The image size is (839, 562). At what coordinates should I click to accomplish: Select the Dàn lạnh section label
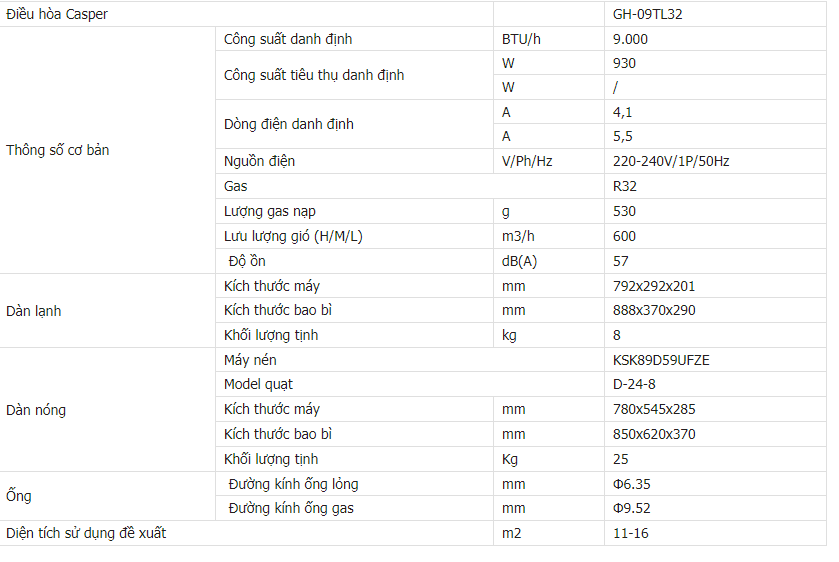tap(34, 311)
